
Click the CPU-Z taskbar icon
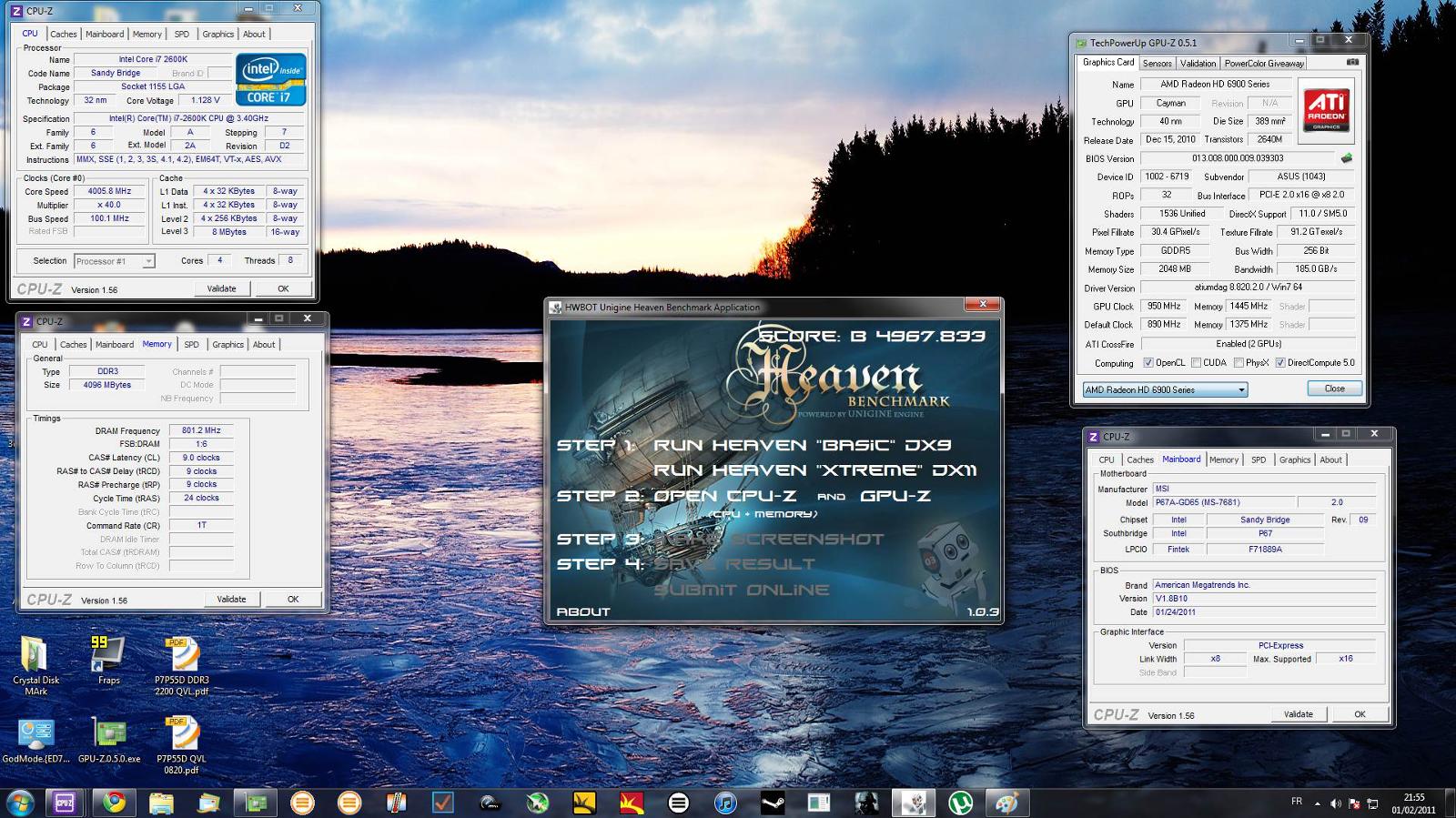[65, 803]
